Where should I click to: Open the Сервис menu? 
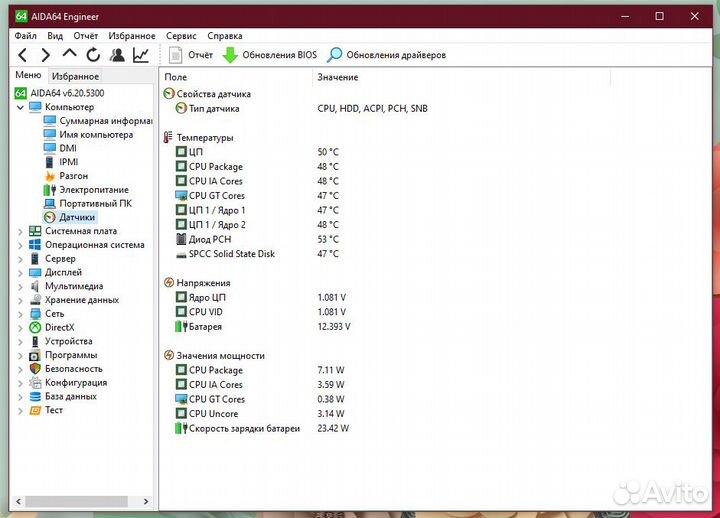click(x=181, y=36)
